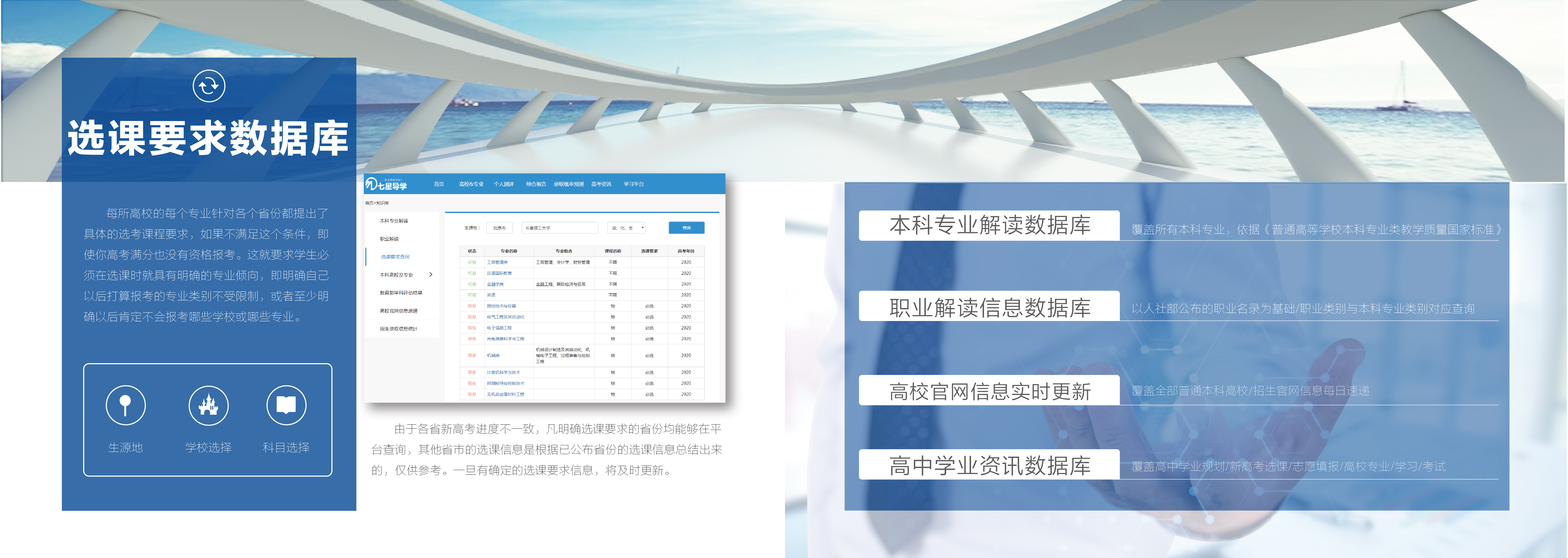Click the 高中学业资讯数据库 banner
Viewport: 1568px width, 558px height.
click(x=989, y=464)
